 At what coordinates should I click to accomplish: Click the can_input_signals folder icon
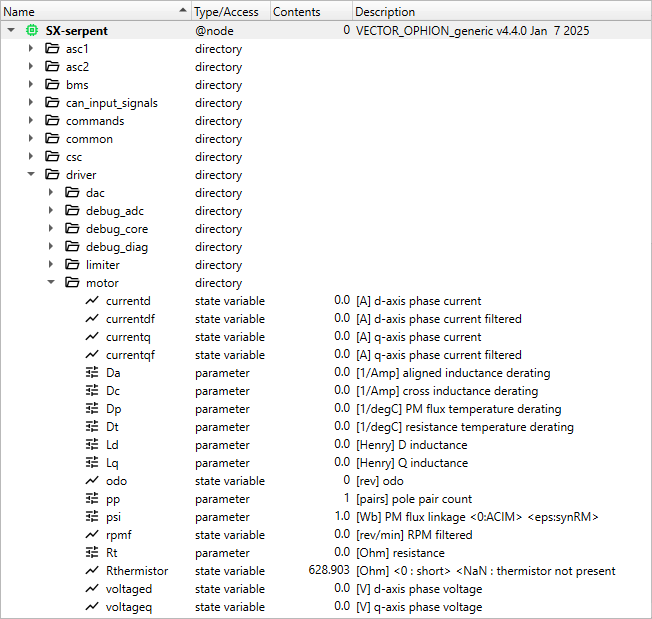coord(52,103)
